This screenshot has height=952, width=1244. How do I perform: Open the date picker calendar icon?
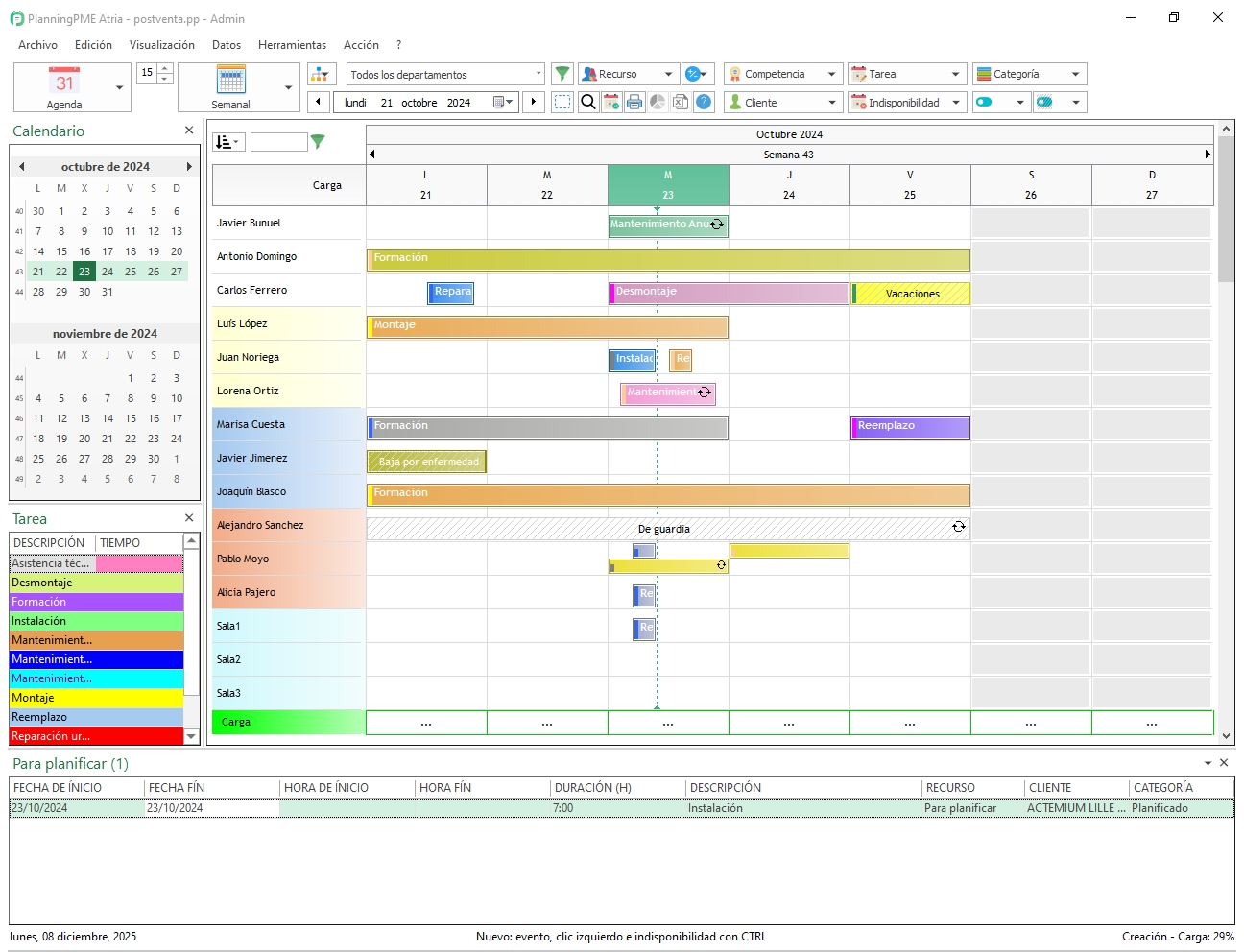[503, 102]
